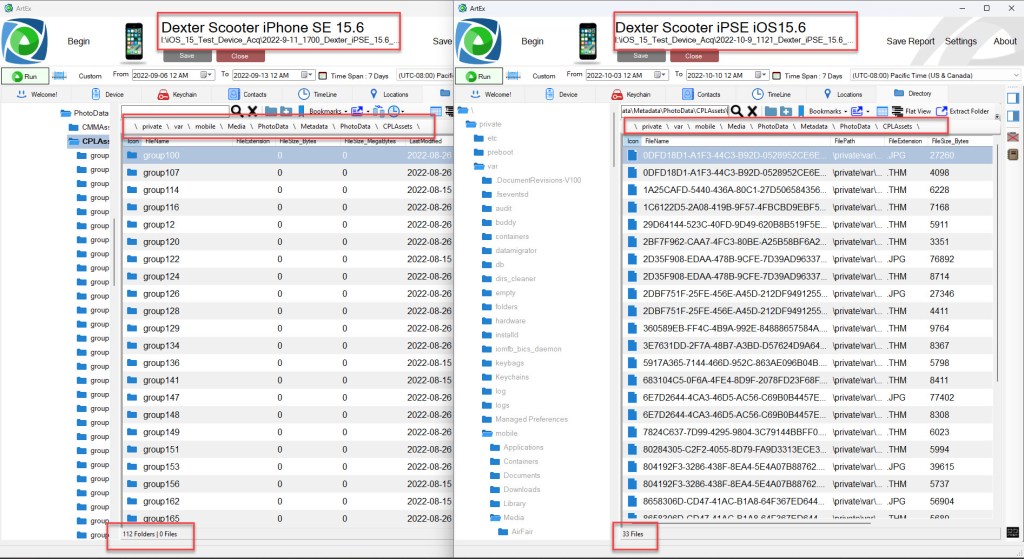
Task: Open the From date picker in left window
Action: (207, 75)
